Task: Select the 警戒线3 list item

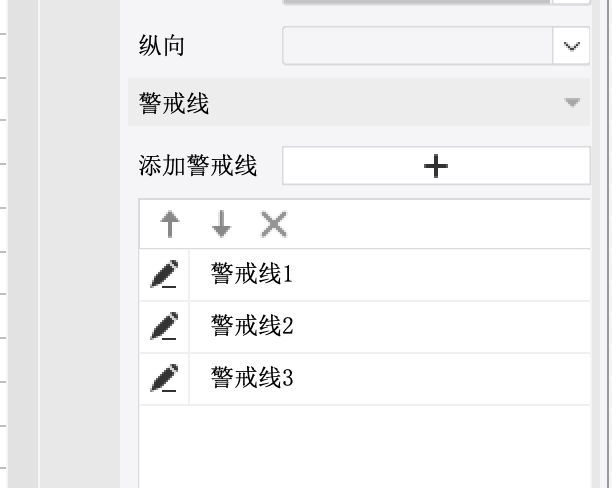Action: click(251, 378)
